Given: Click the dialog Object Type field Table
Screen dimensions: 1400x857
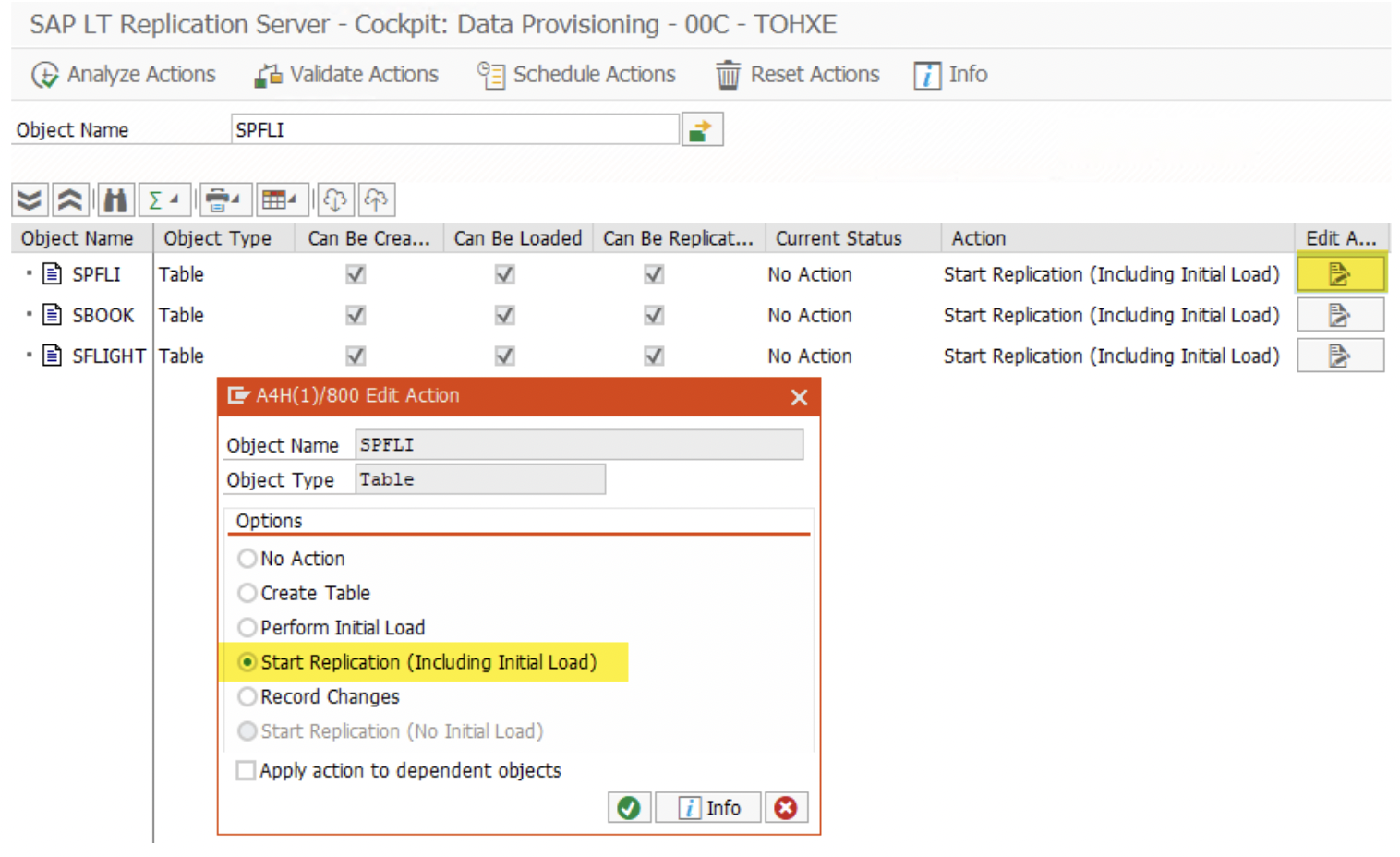Looking at the screenshot, I should tap(480, 479).
